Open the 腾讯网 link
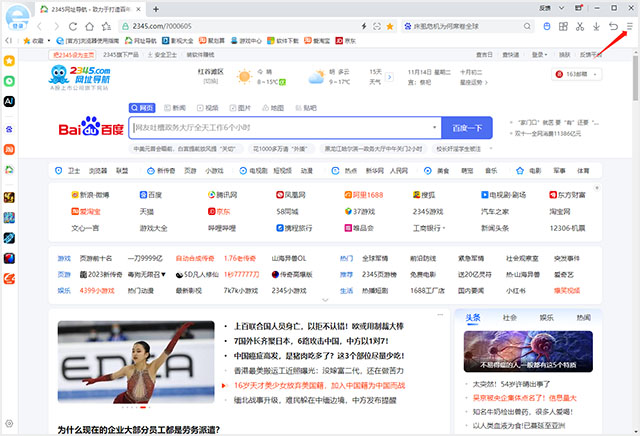 tap(222, 195)
